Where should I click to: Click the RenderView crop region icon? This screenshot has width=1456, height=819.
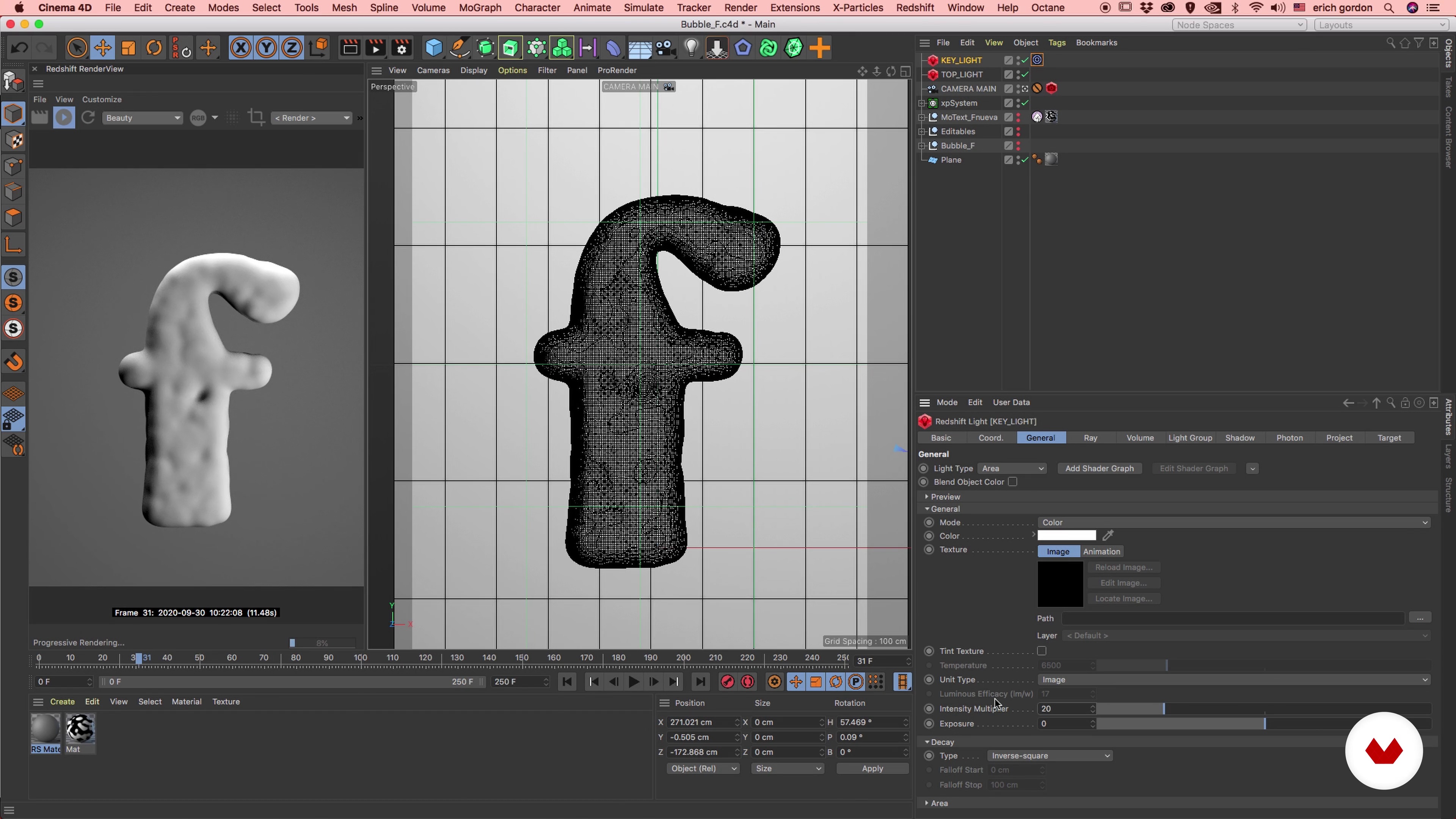pos(256,118)
